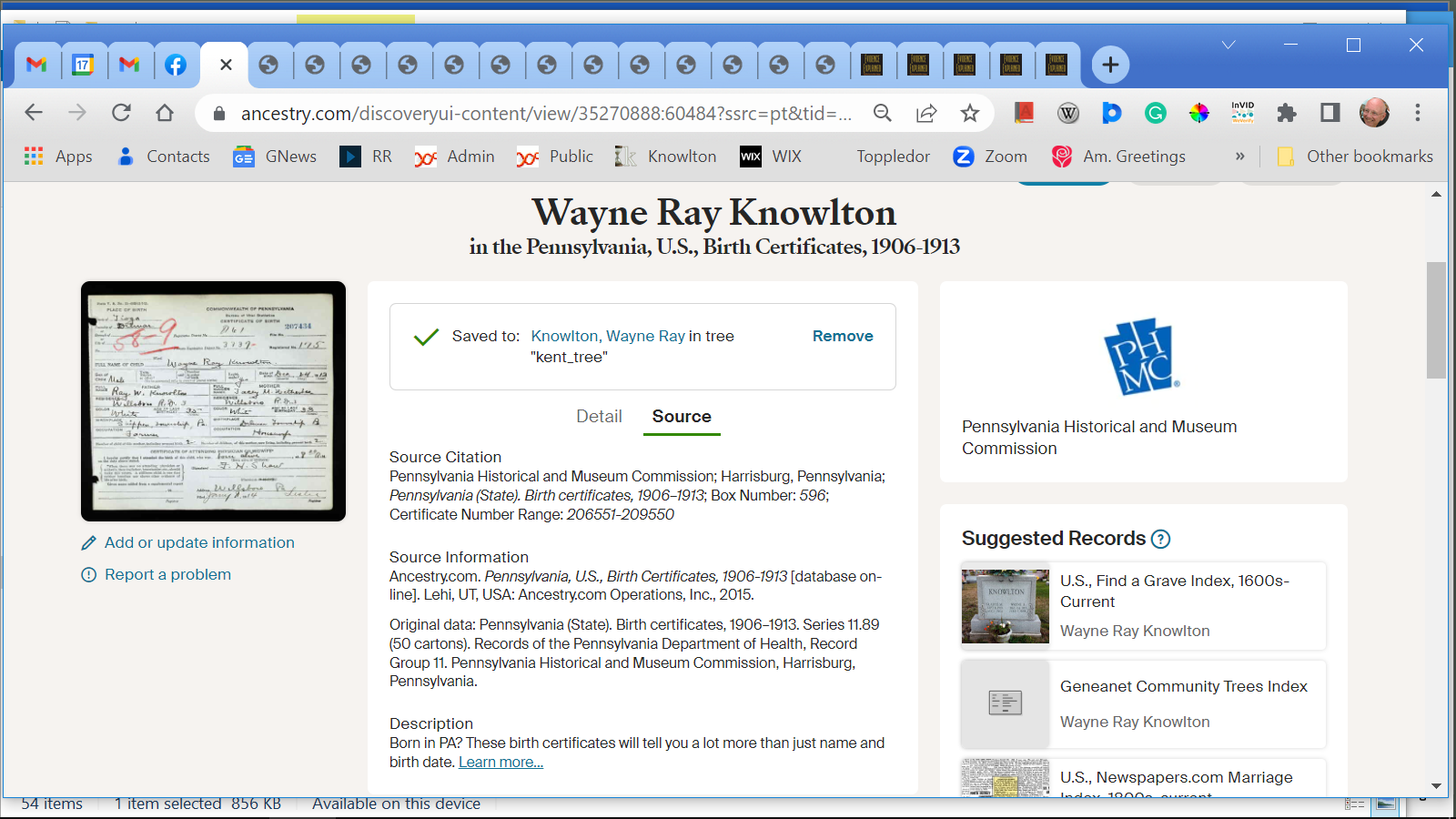
Task: Click the address bar URL
Action: 546,113
